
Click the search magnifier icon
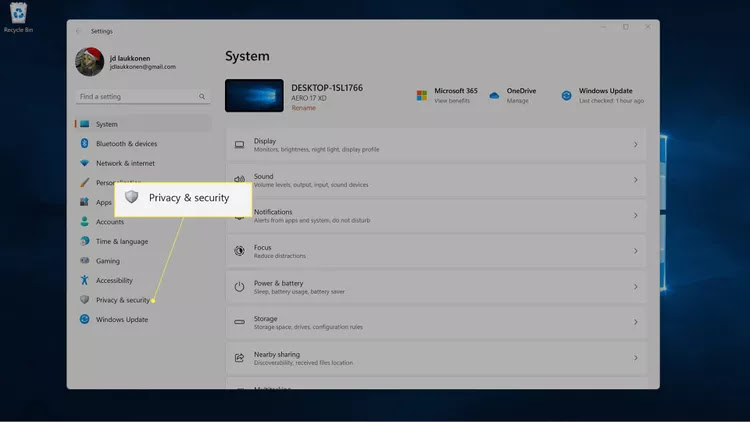coord(202,97)
